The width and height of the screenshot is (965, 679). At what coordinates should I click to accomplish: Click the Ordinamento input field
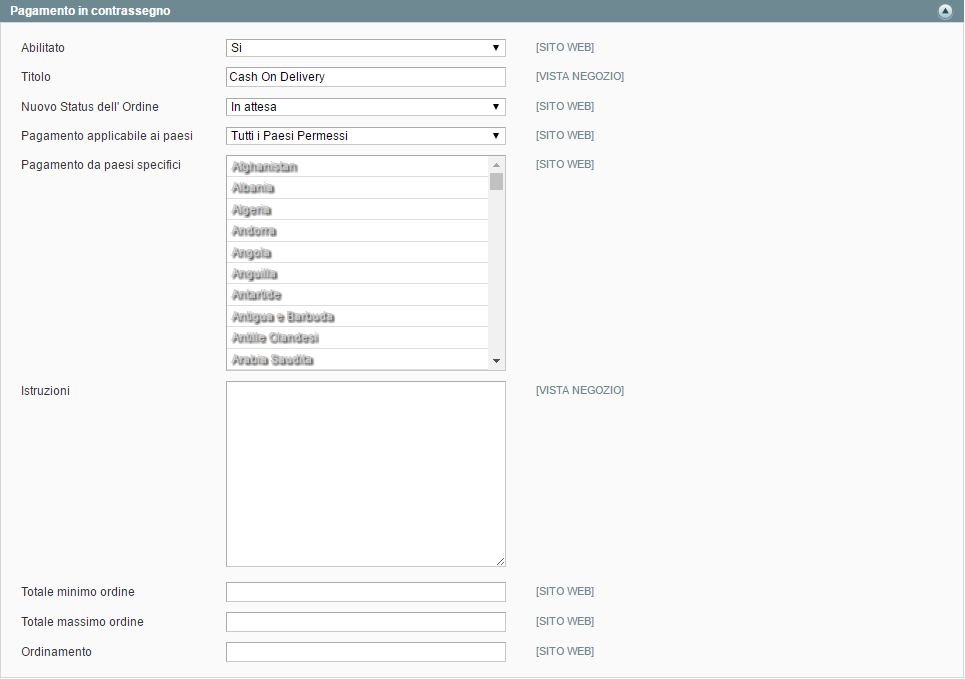tap(365, 651)
